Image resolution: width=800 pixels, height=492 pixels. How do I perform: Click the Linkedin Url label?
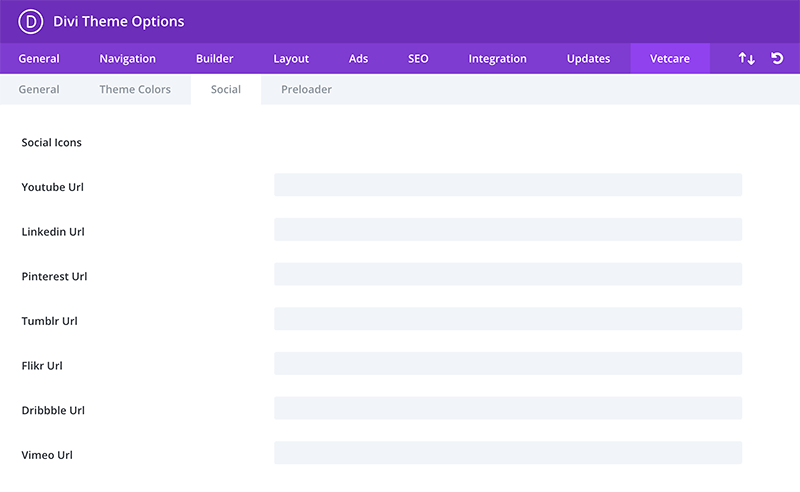[53, 232]
